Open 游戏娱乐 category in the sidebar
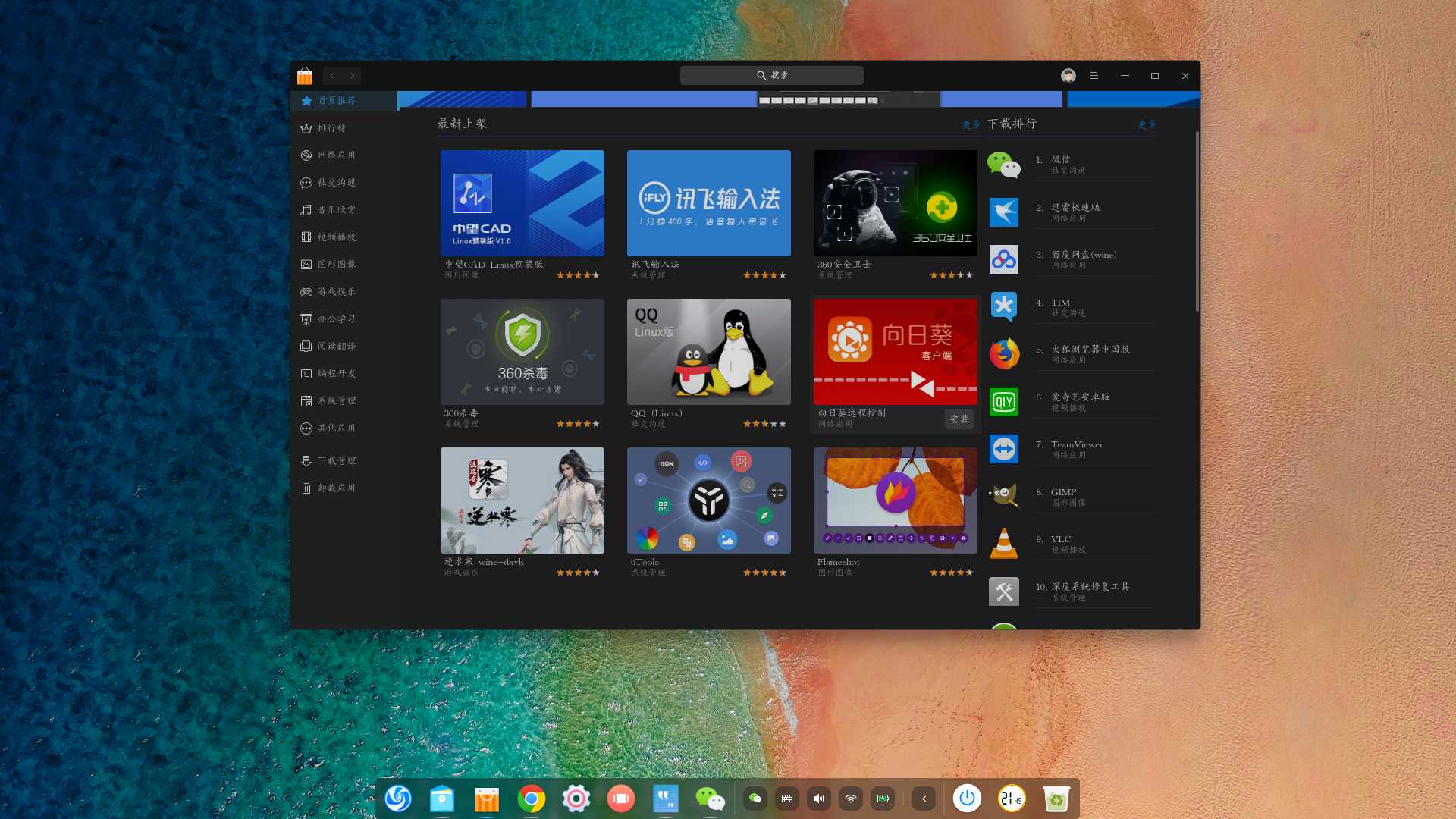 pos(336,292)
